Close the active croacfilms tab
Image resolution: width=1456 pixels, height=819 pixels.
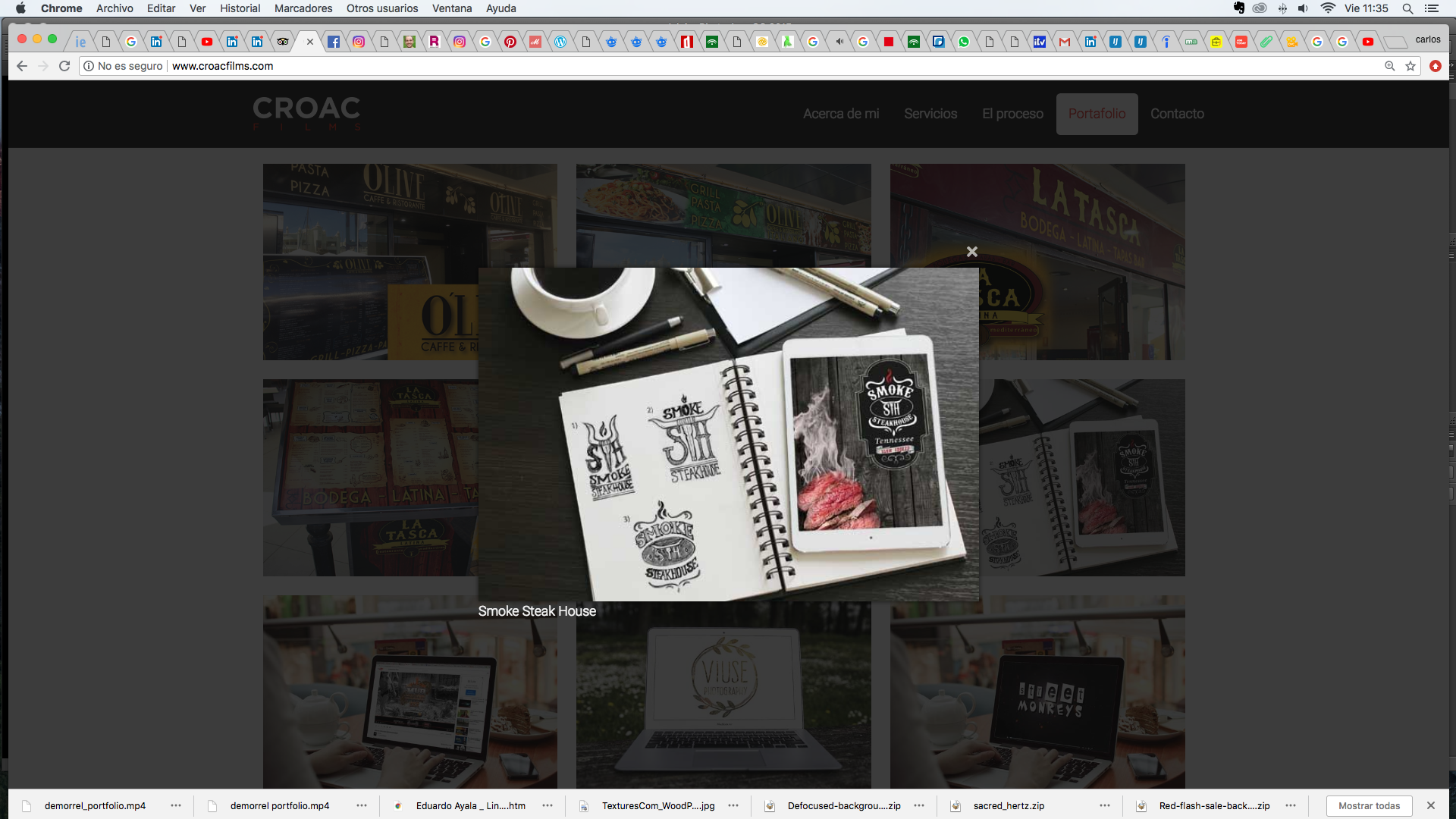pyautogui.click(x=309, y=42)
